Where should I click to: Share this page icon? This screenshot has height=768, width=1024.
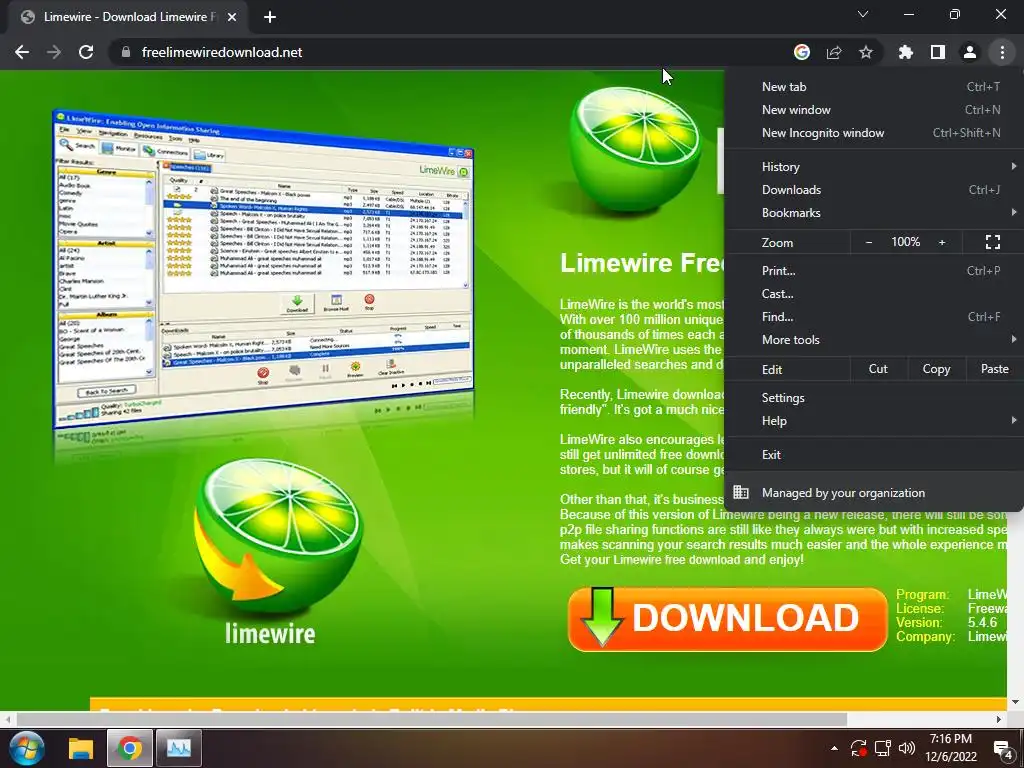click(x=833, y=52)
